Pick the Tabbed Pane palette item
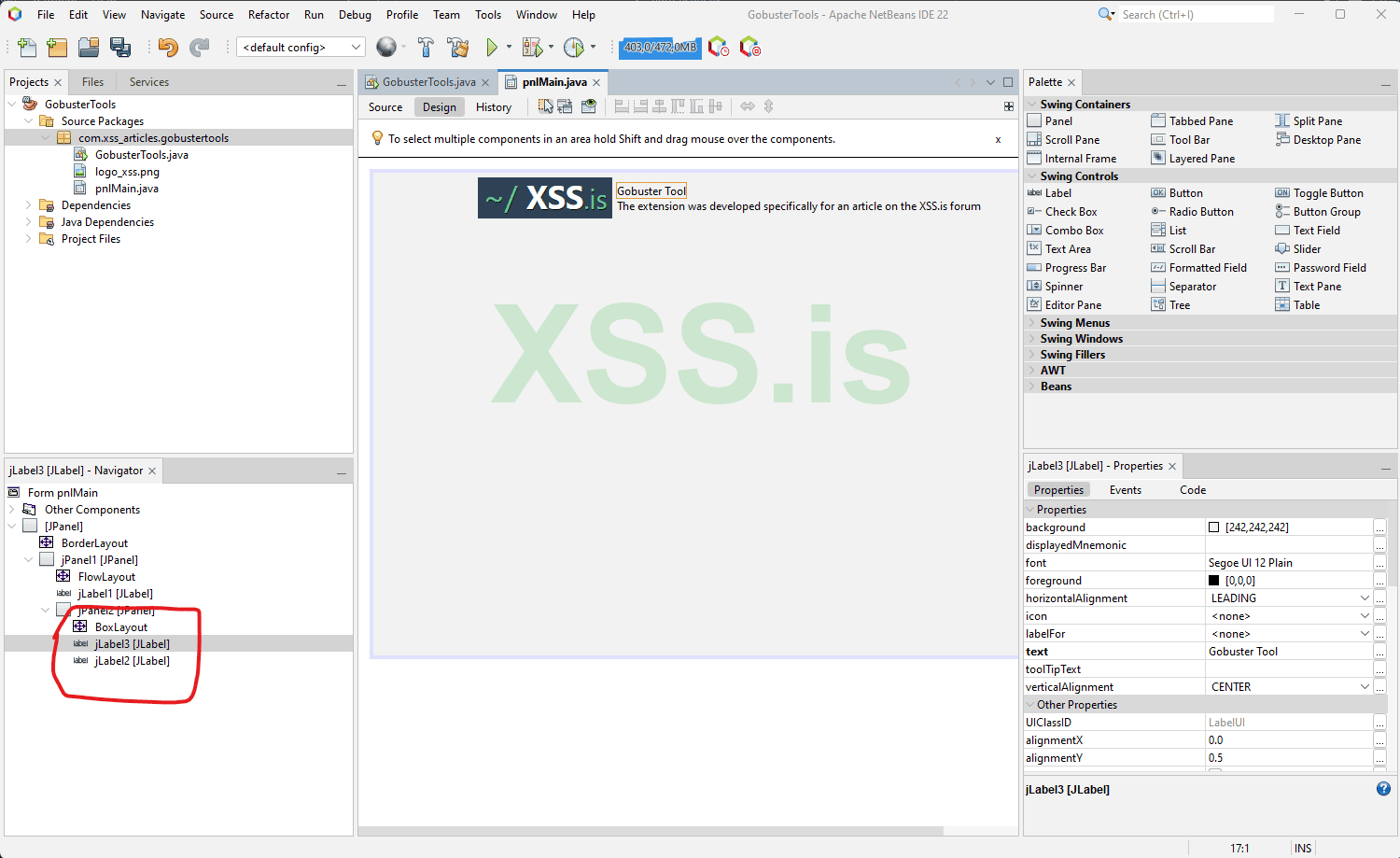This screenshot has height=858, width=1400. 1192,121
